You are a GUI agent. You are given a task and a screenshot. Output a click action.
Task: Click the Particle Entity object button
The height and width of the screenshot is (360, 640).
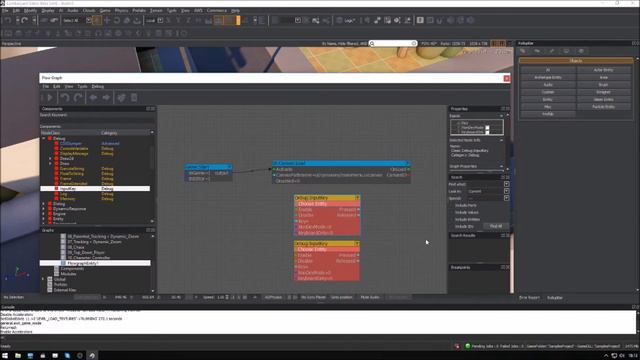click(x=603, y=107)
